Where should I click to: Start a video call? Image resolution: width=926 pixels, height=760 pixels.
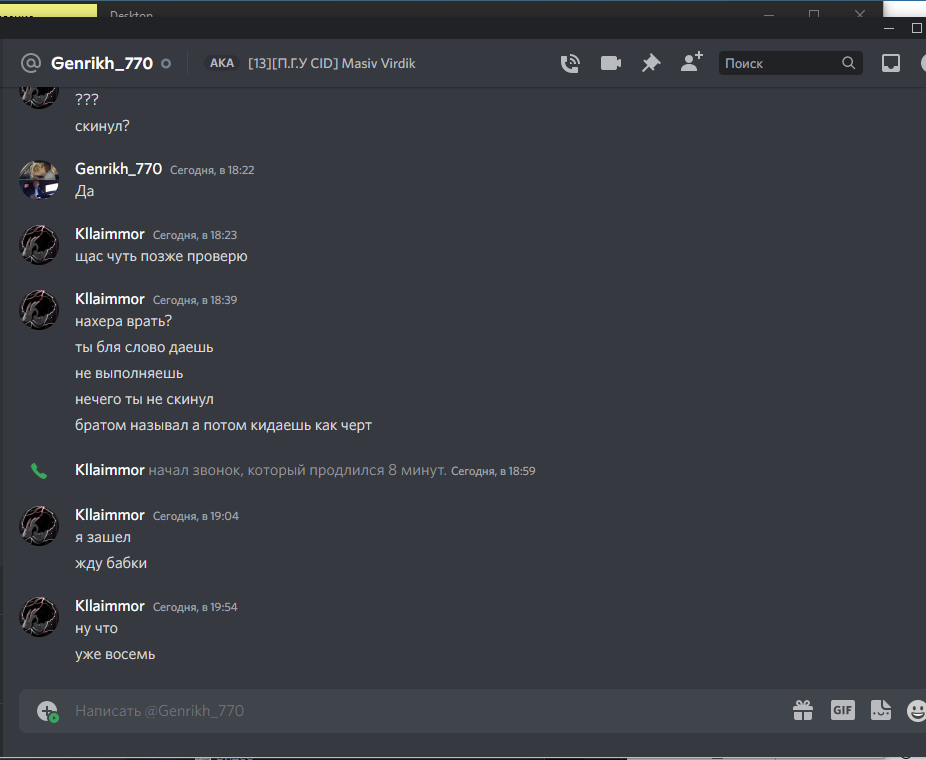point(611,63)
